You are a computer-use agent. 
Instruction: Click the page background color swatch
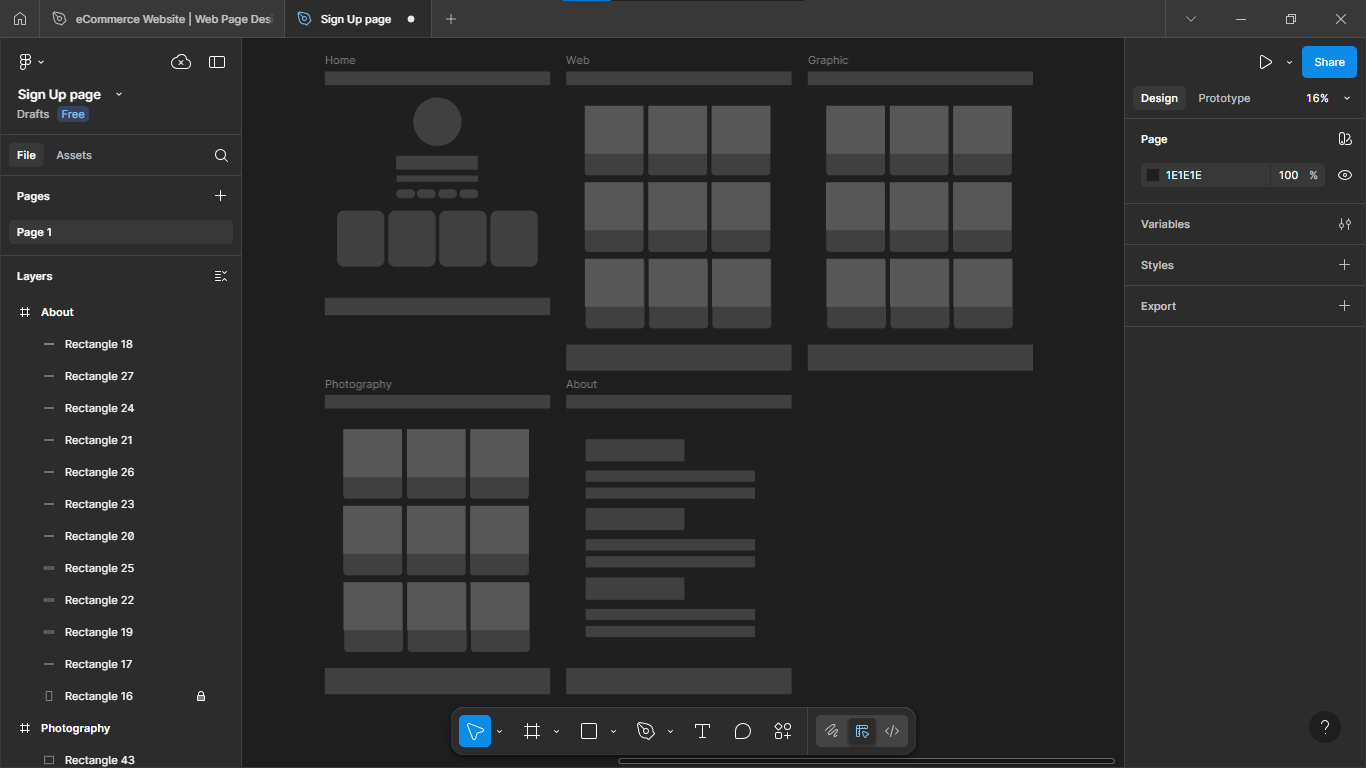(1153, 175)
